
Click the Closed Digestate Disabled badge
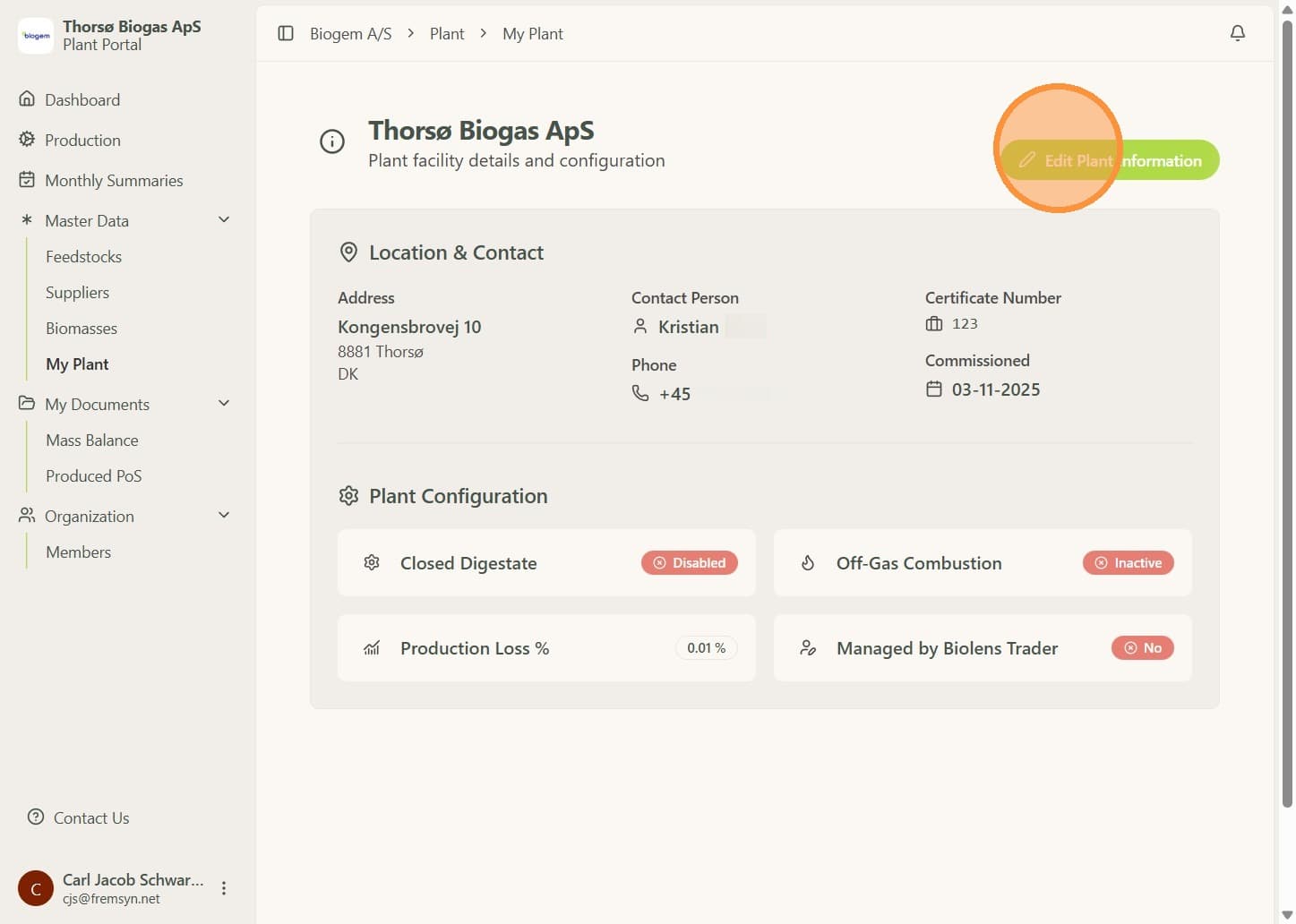[690, 562]
